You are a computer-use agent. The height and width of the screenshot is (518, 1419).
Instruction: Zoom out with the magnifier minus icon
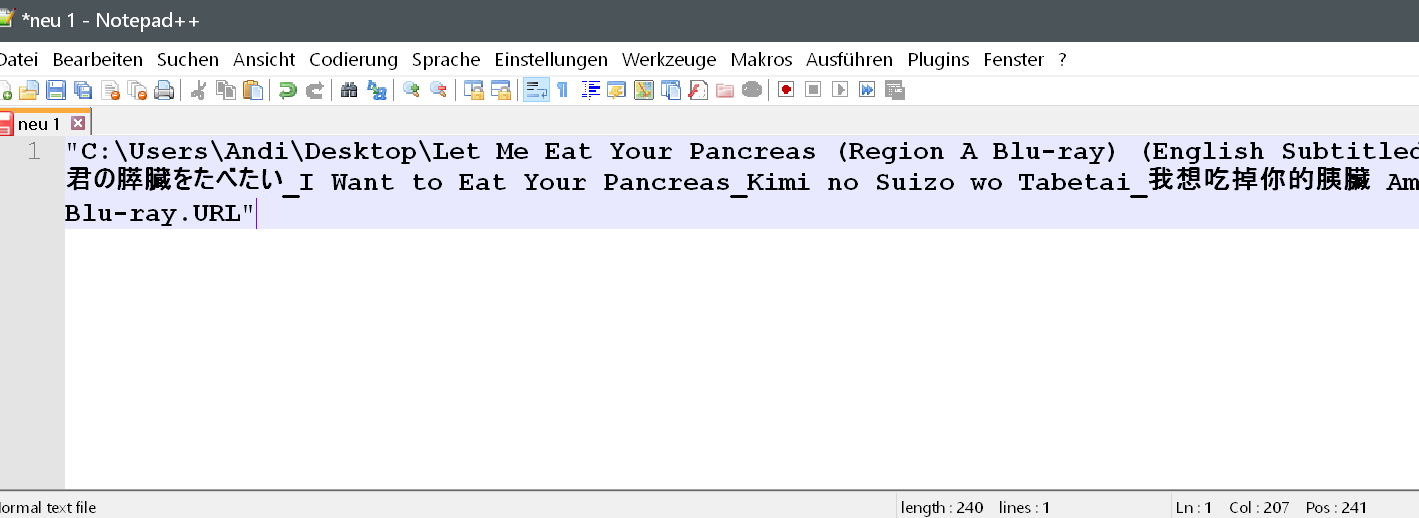438,90
